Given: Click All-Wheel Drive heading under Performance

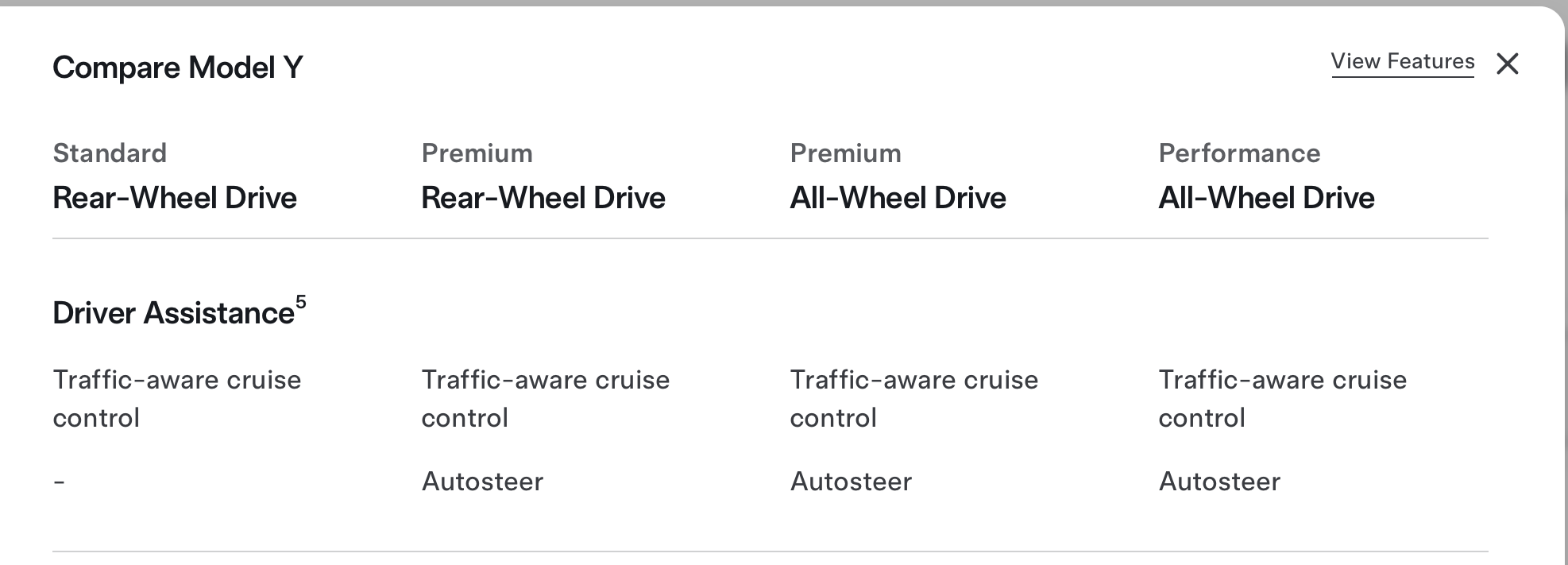Looking at the screenshot, I should (x=1266, y=198).
